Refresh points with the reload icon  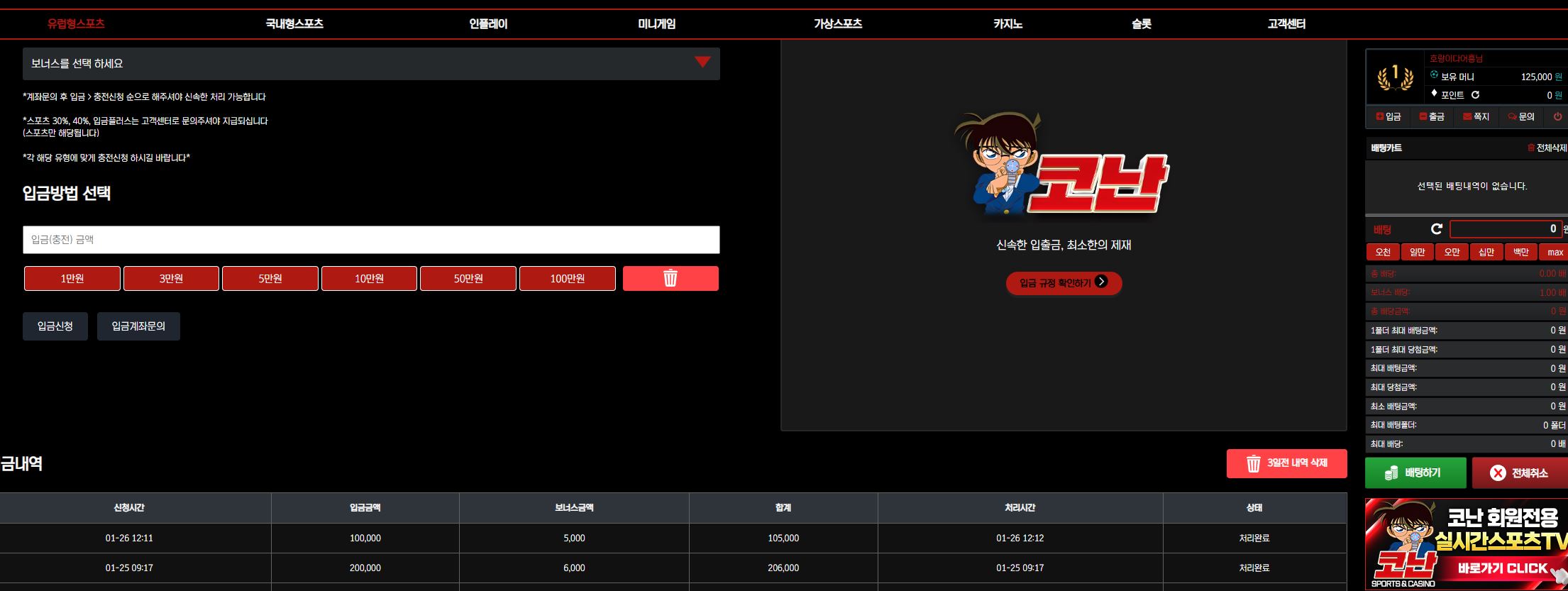[1475, 95]
